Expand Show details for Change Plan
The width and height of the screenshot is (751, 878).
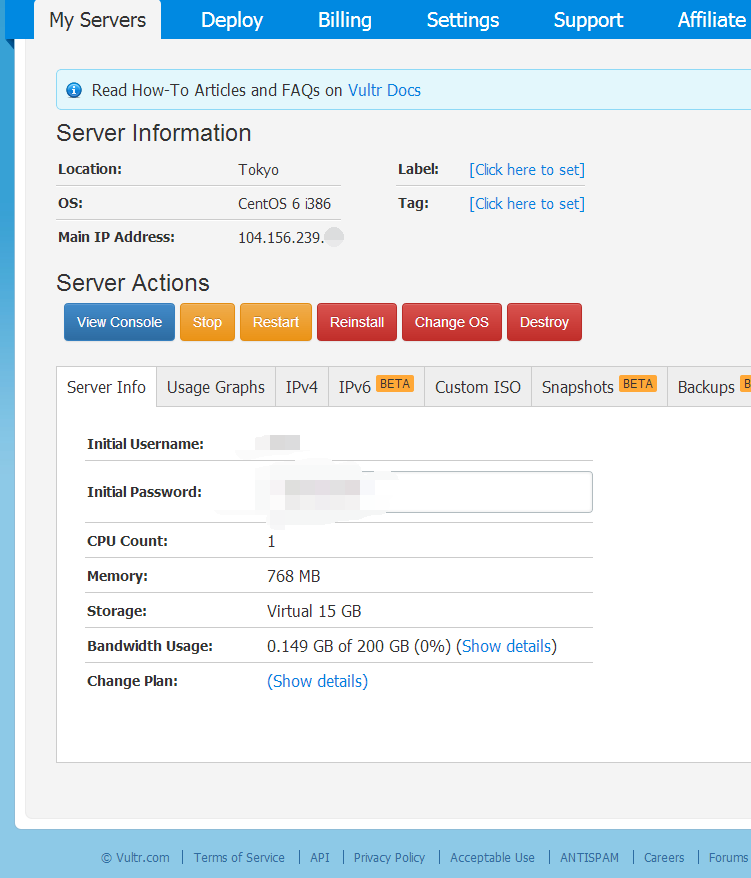click(x=318, y=681)
